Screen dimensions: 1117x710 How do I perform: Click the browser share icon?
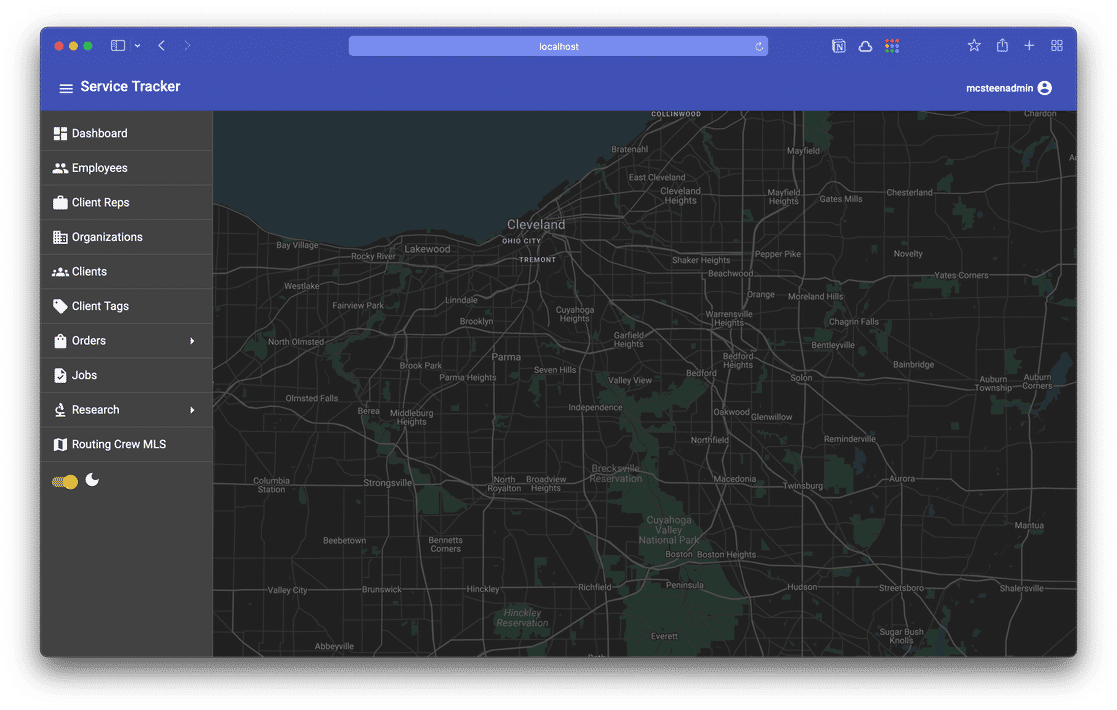1002,46
